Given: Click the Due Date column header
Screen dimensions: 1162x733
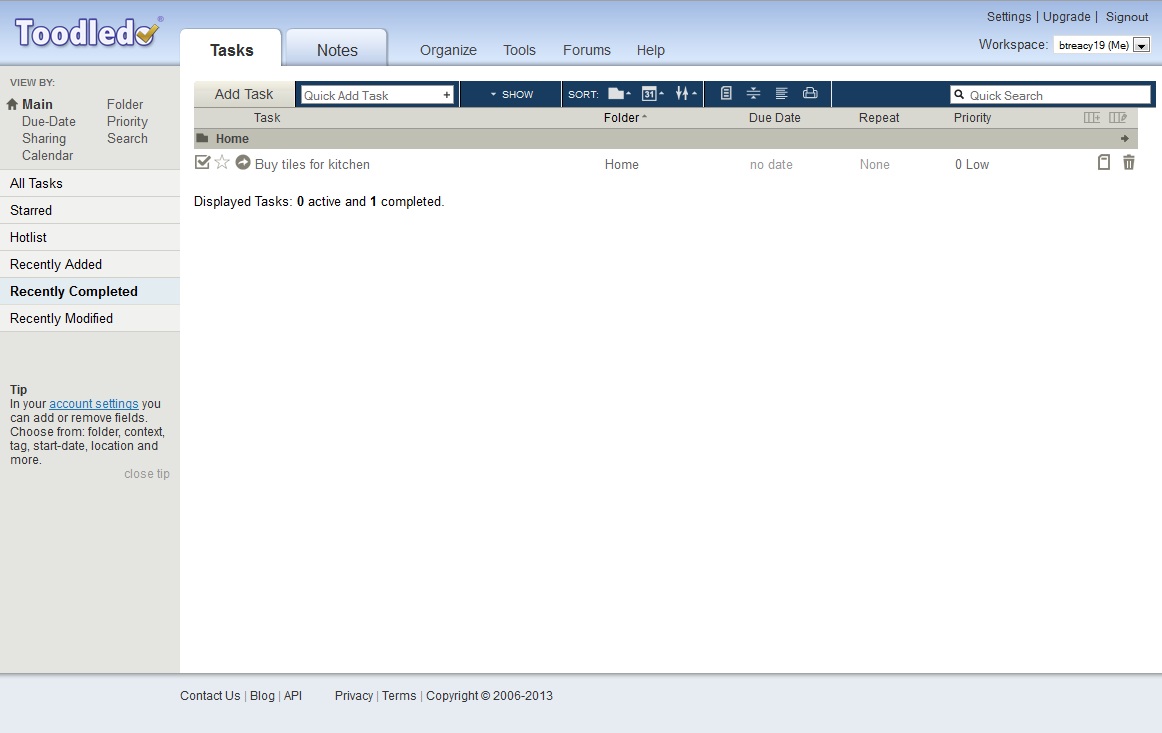Looking at the screenshot, I should coord(774,118).
